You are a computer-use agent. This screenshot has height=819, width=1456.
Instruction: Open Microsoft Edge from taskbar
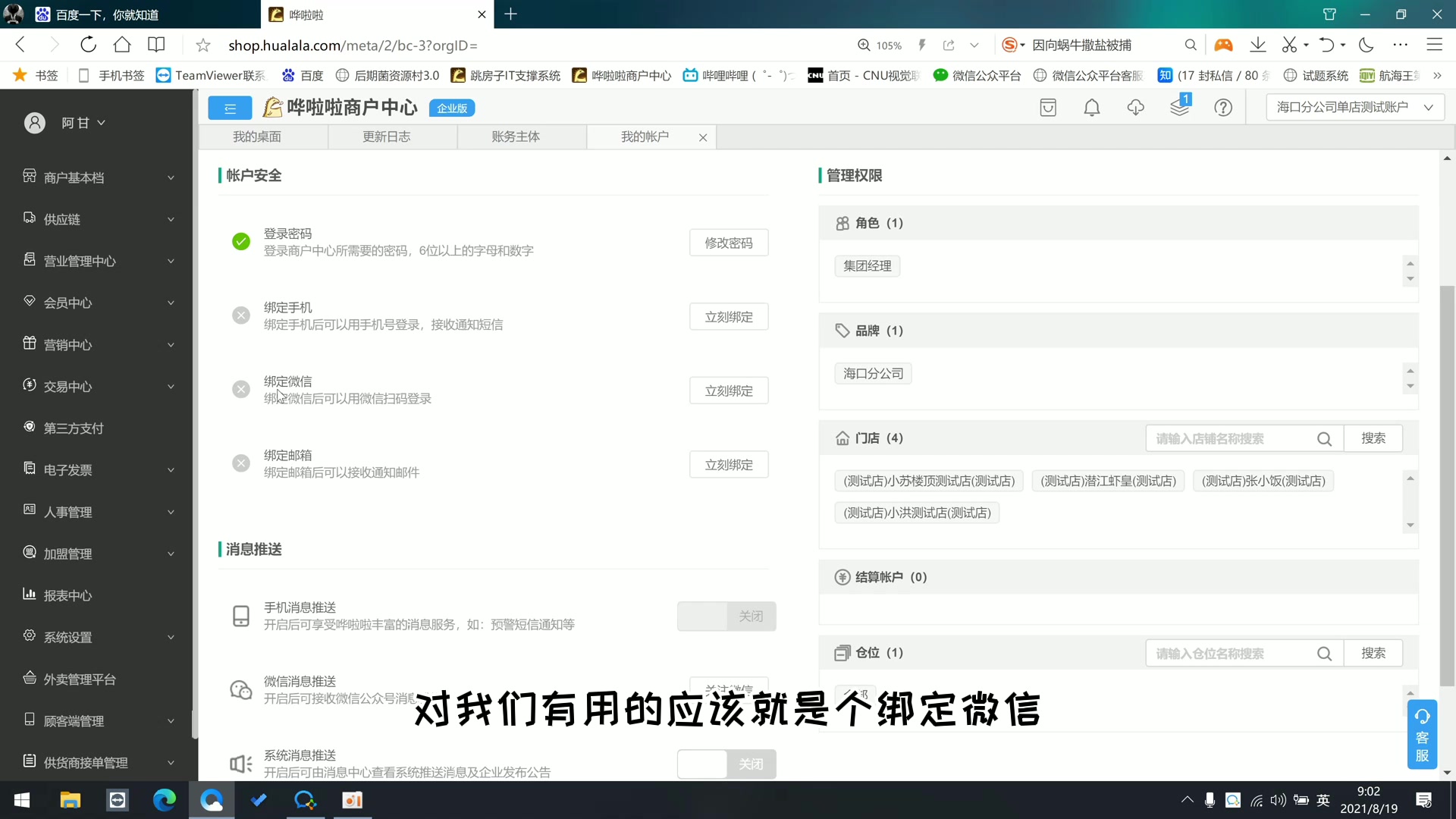coord(165,800)
